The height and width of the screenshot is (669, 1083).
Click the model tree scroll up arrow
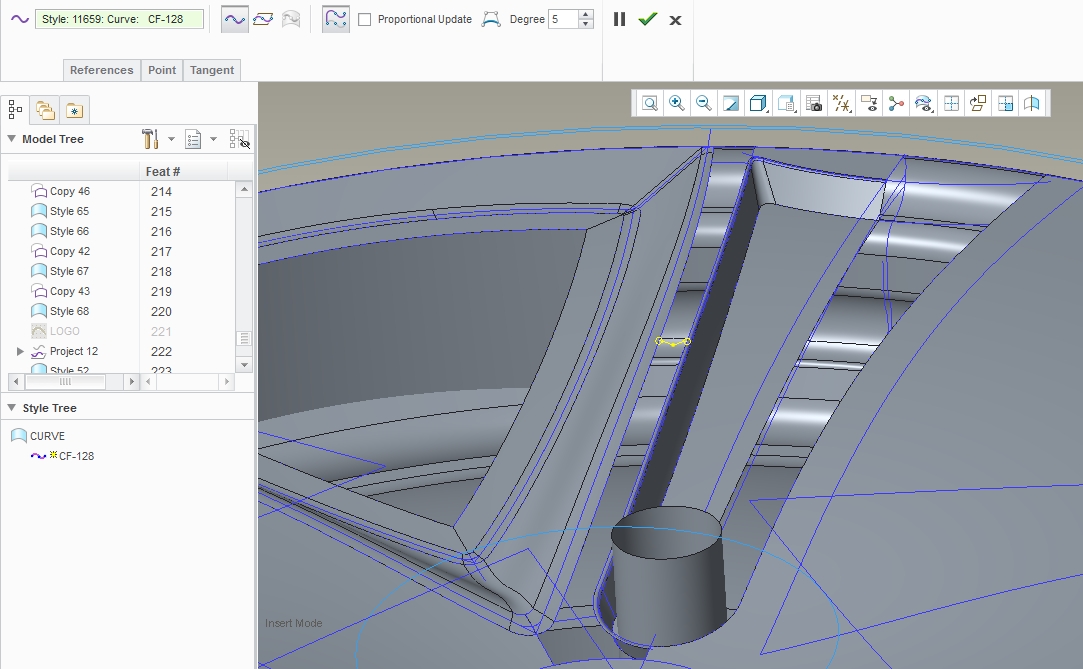244,188
